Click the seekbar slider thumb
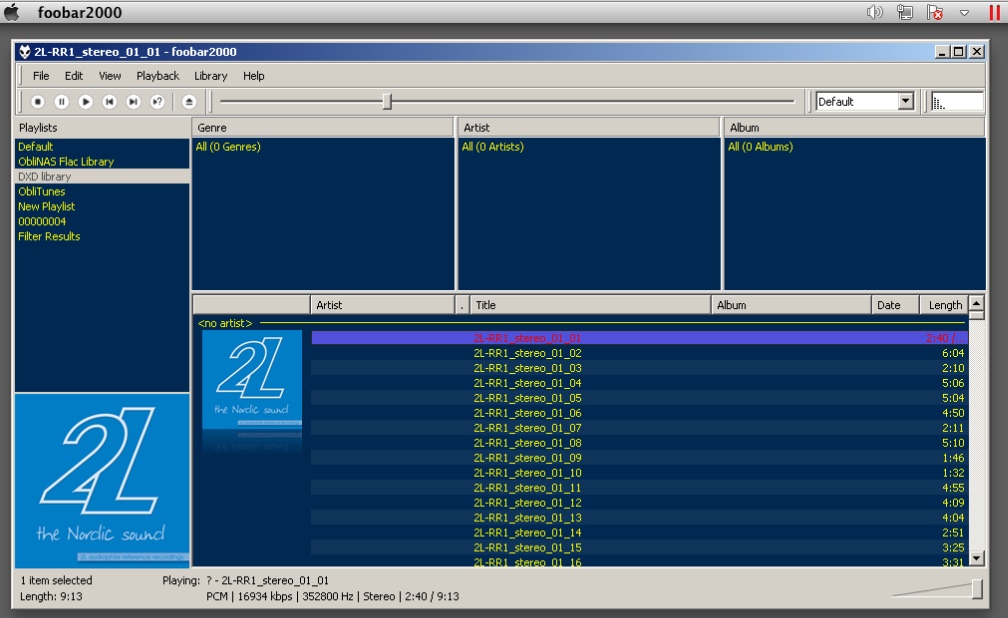The width and height of the screenshot is (1008, 618). click(x=387, y=102)
